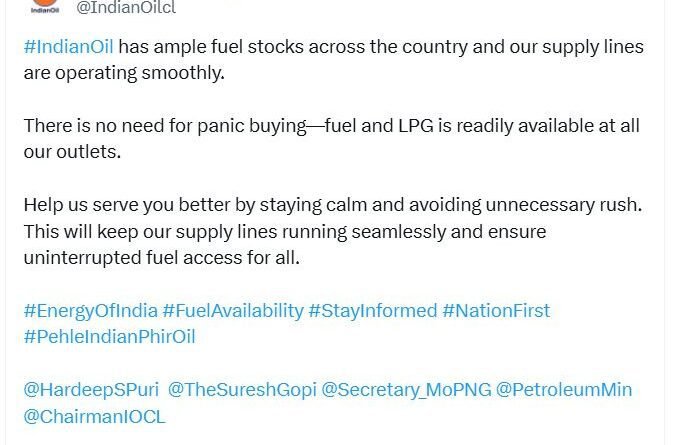The width and height of the screenshot is (679, 445).
Task: Follow the #StayInformed hashtag link
Action: [x=373, y=310]
